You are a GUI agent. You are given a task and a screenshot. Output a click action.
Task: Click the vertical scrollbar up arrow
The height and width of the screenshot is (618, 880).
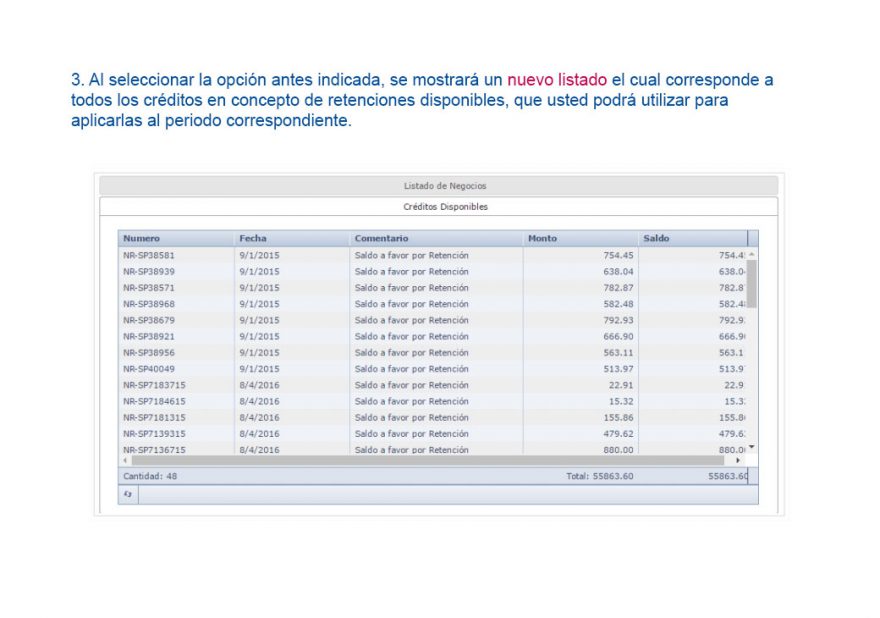pos(752,255)
